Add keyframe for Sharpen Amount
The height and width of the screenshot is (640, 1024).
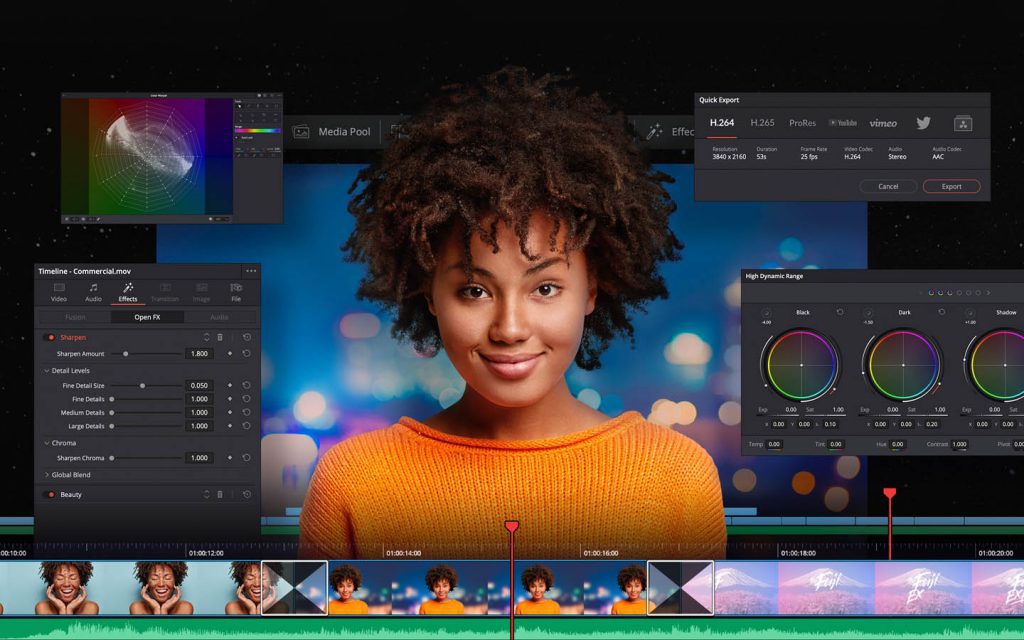pos(229,353)
